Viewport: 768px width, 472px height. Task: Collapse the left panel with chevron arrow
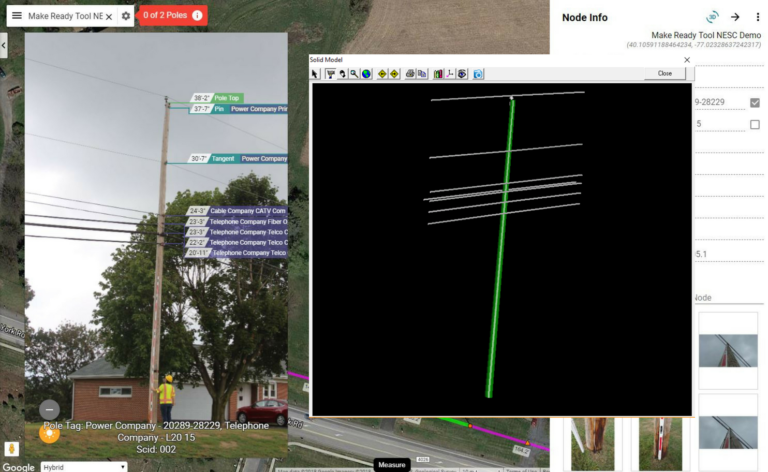click(3, 45)
